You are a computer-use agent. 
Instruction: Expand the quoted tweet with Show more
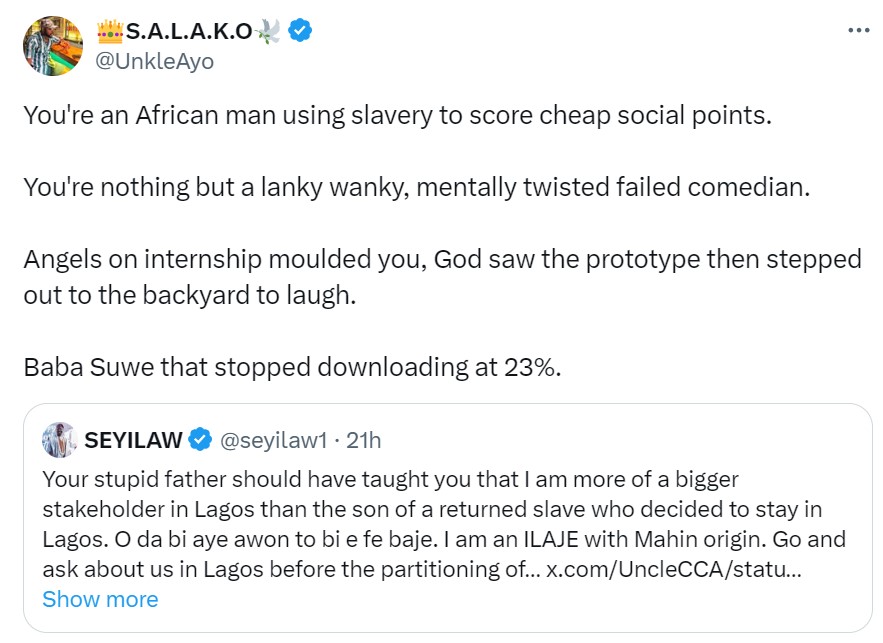click(100, 599)
